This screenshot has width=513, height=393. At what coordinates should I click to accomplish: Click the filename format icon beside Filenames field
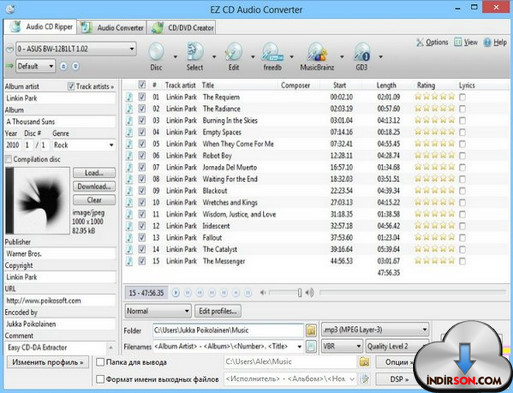point(311,346)
